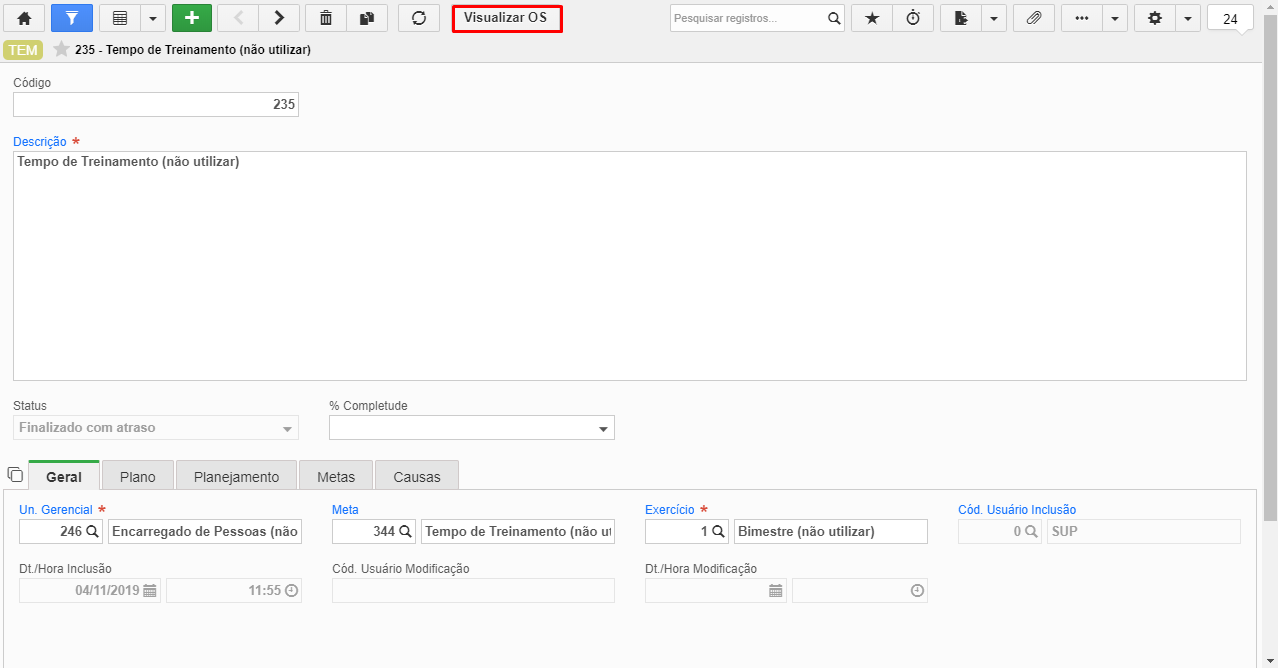1278x668 pixels.
Task: Go to next record arrow
Action: (279, 18)
